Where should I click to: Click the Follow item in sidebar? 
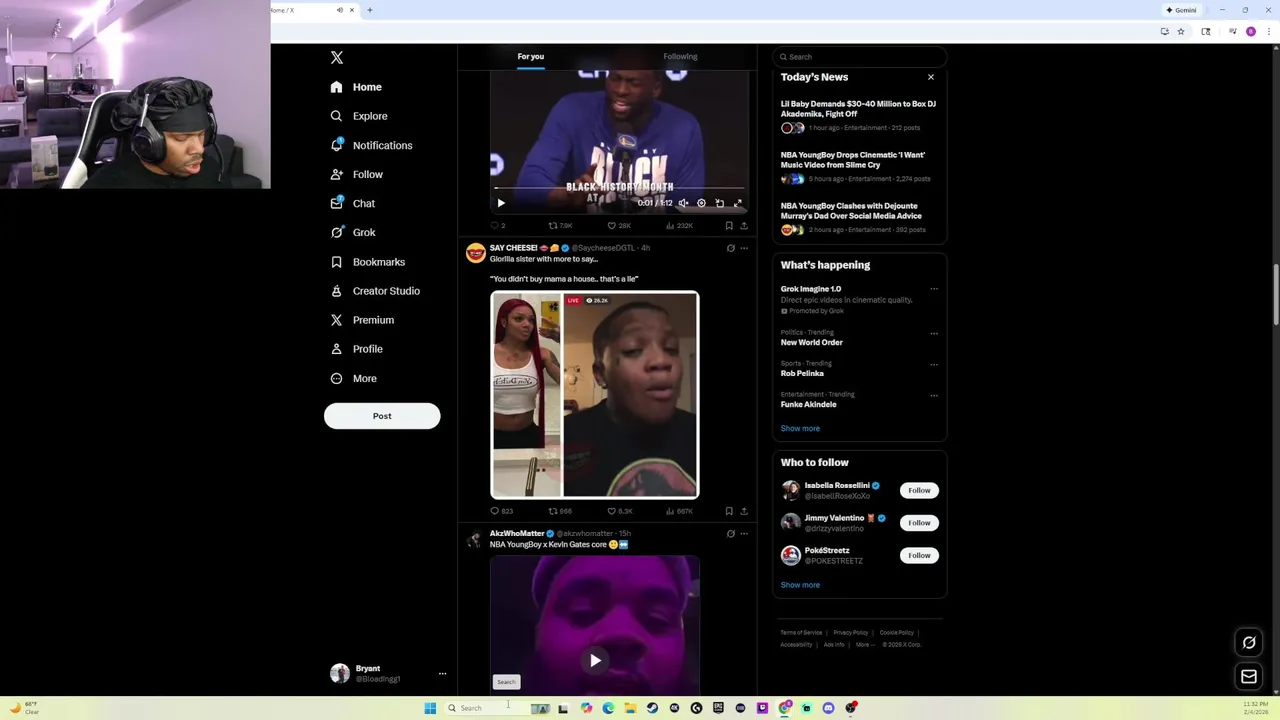[x=356, y=174]
